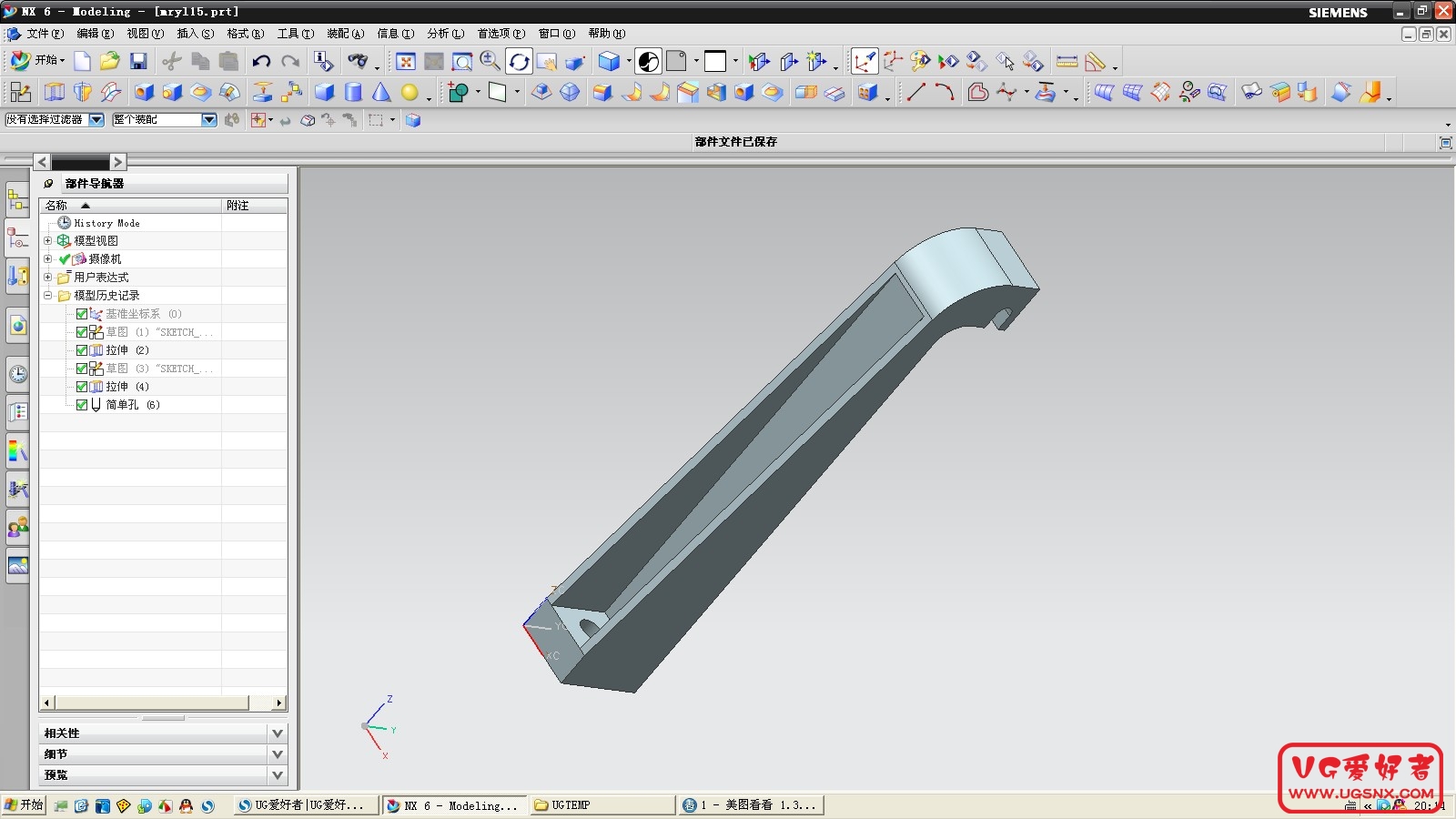Open the 视图(V) menu
The width and height of the screenshot is (1456, 819).
point(146,34)
